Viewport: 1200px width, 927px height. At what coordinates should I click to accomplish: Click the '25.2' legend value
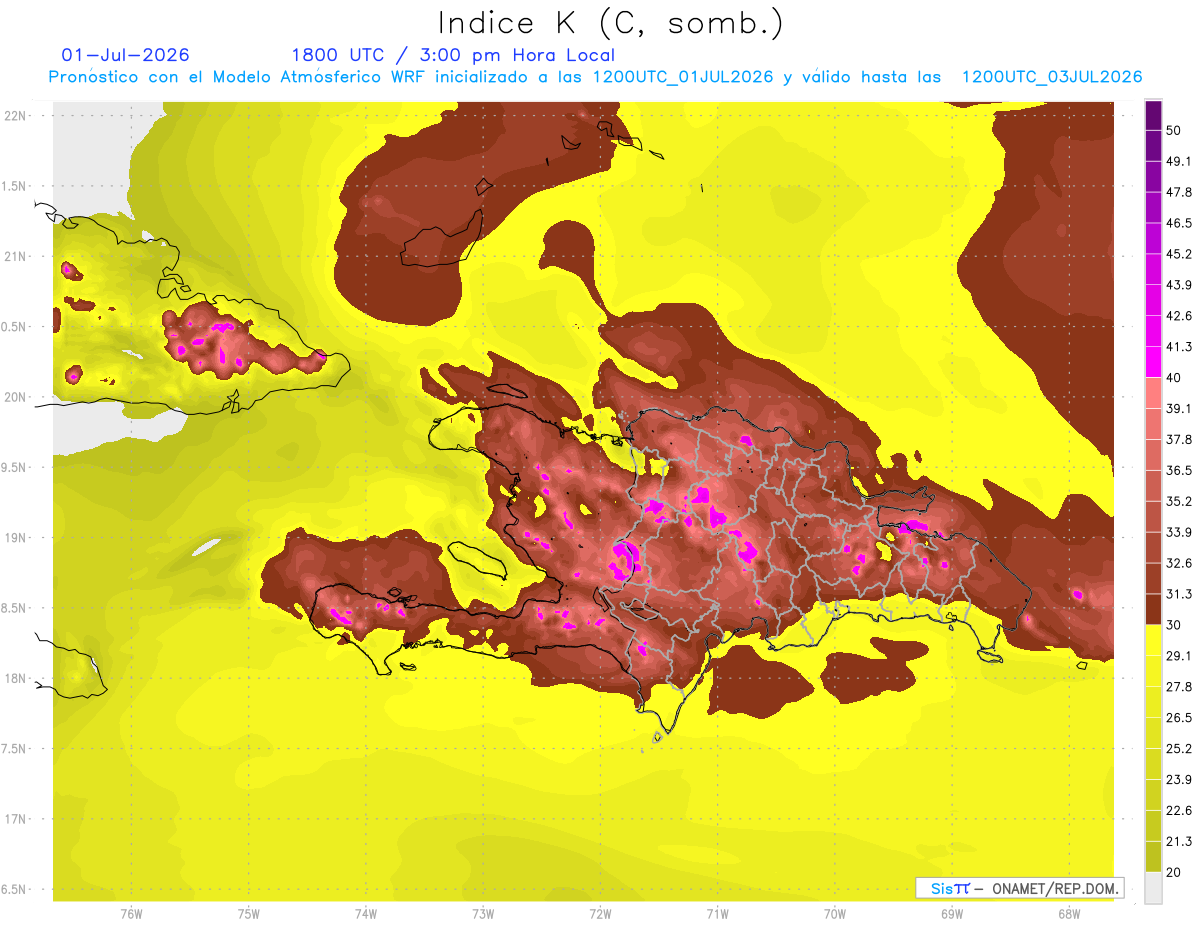(1180, 749)
